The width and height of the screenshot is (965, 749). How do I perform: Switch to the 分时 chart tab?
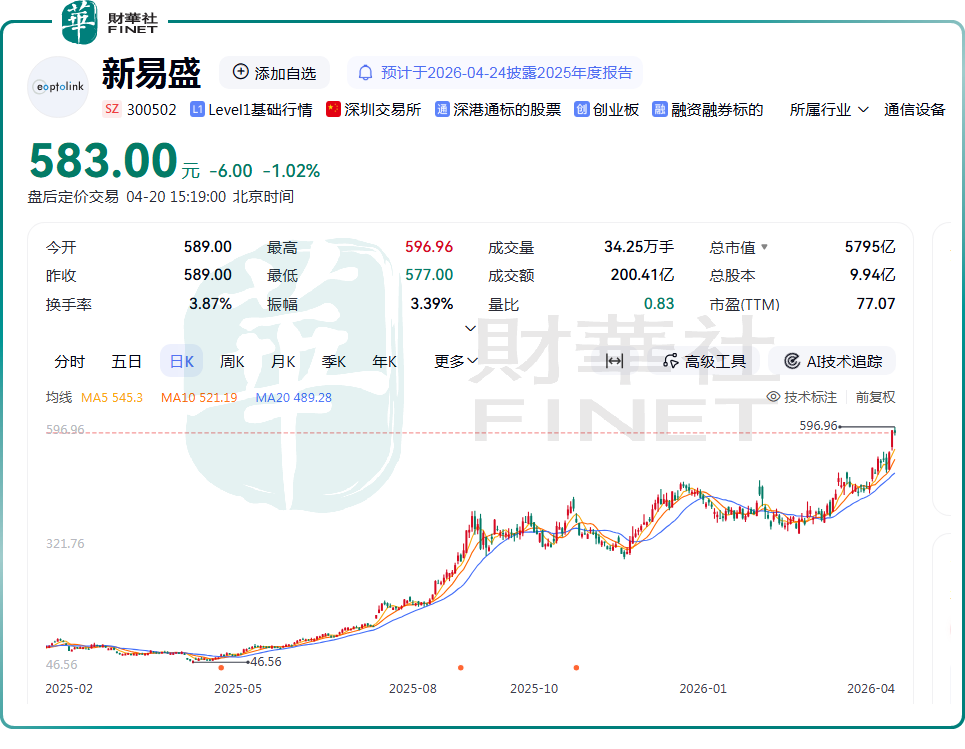coord(70,361)
